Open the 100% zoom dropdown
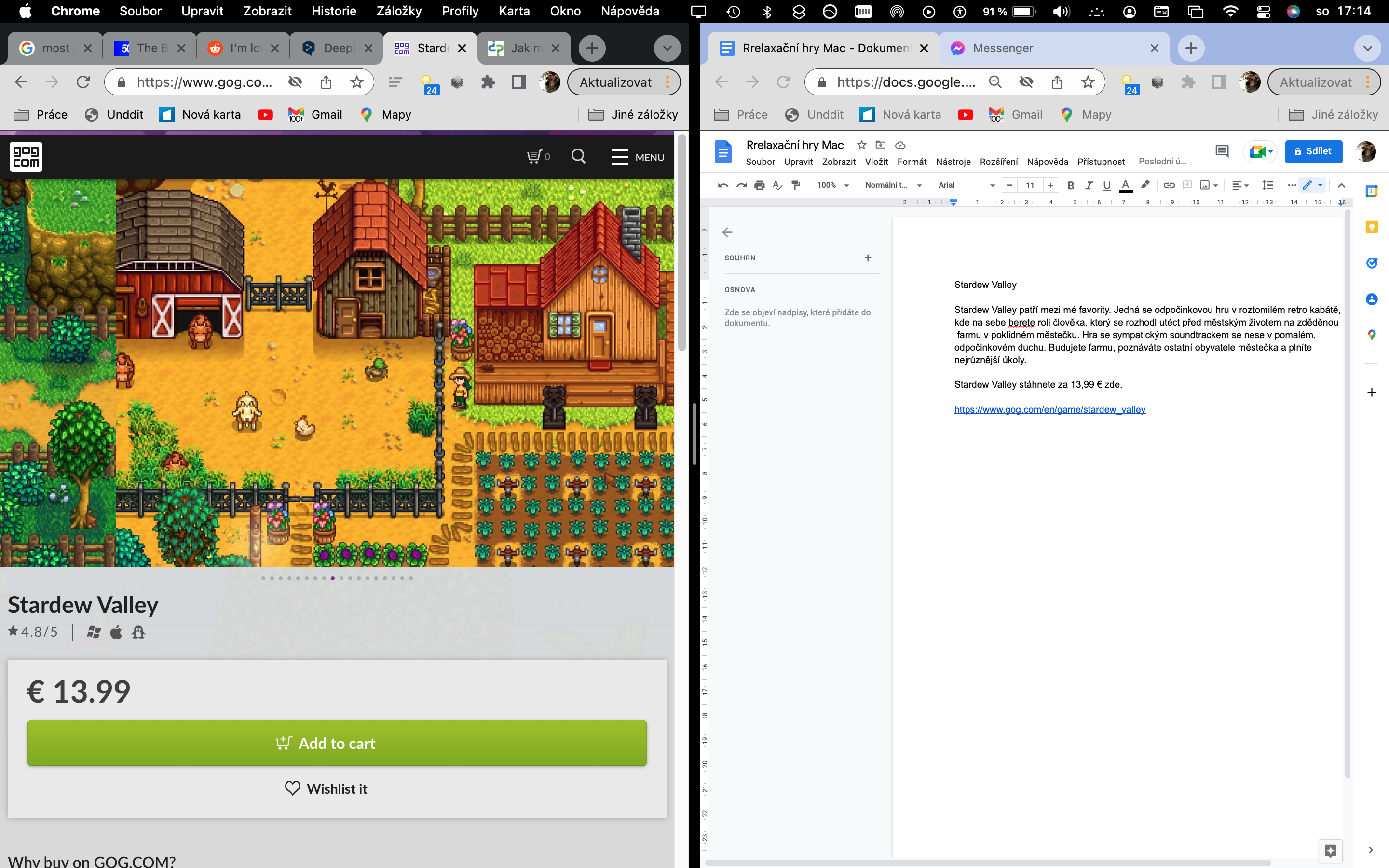 pos(832,185)
